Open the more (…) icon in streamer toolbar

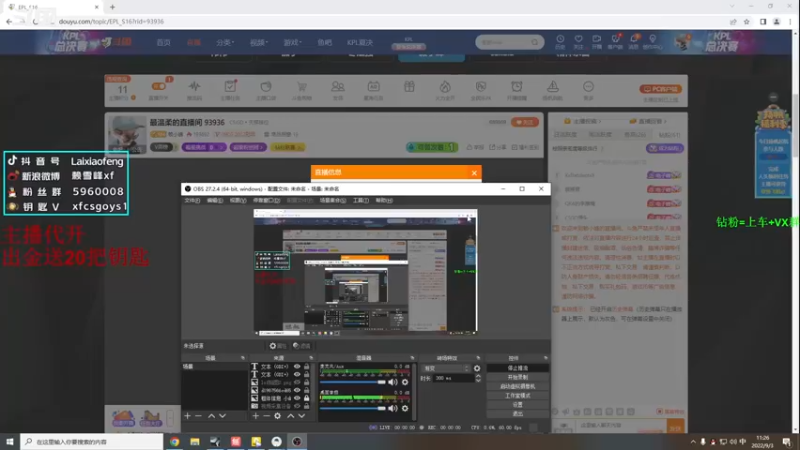pyautogui.click(x=588, y=87)
